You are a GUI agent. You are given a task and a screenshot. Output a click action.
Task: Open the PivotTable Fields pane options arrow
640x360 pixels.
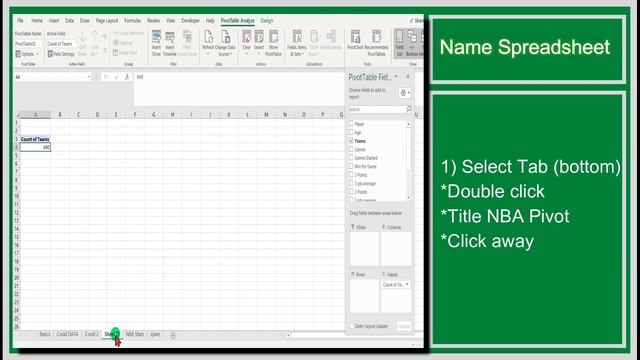click(396, 76)
